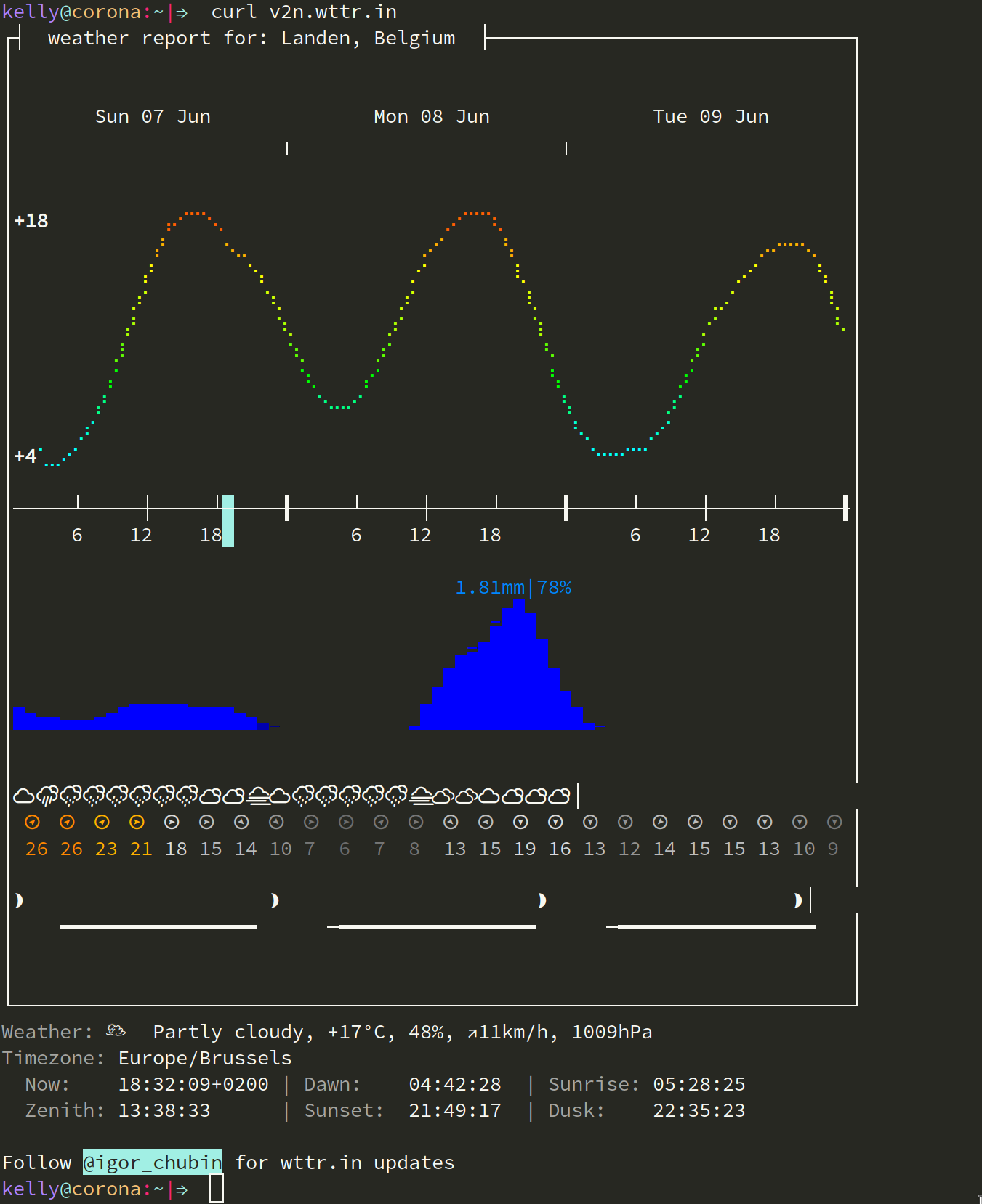Click the wind speed value '19'
Screen dimensions: 982x1204
(x=525, y=849)
